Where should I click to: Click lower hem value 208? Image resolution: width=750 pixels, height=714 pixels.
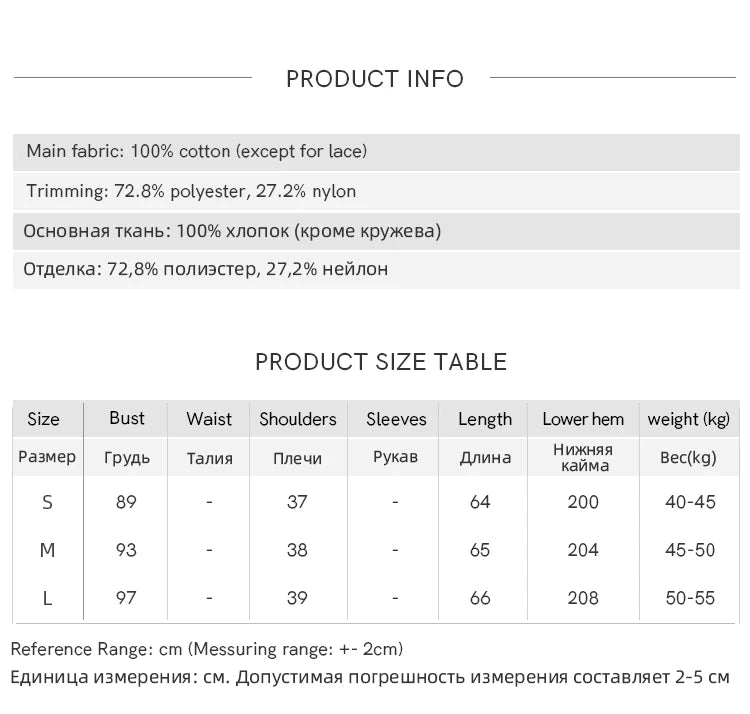583,598
